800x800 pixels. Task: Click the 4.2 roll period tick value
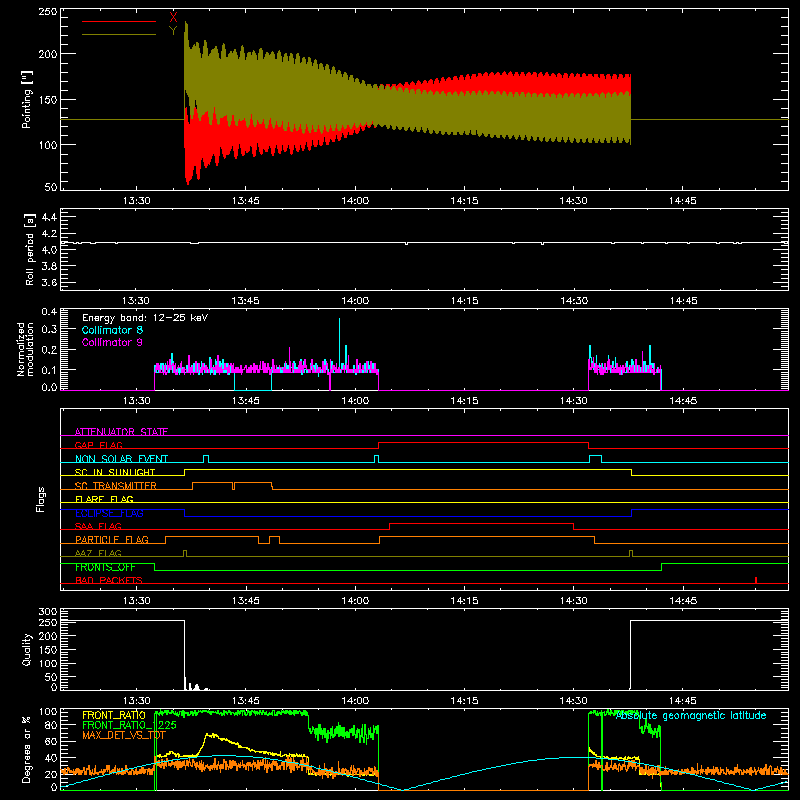click(49, 234)
